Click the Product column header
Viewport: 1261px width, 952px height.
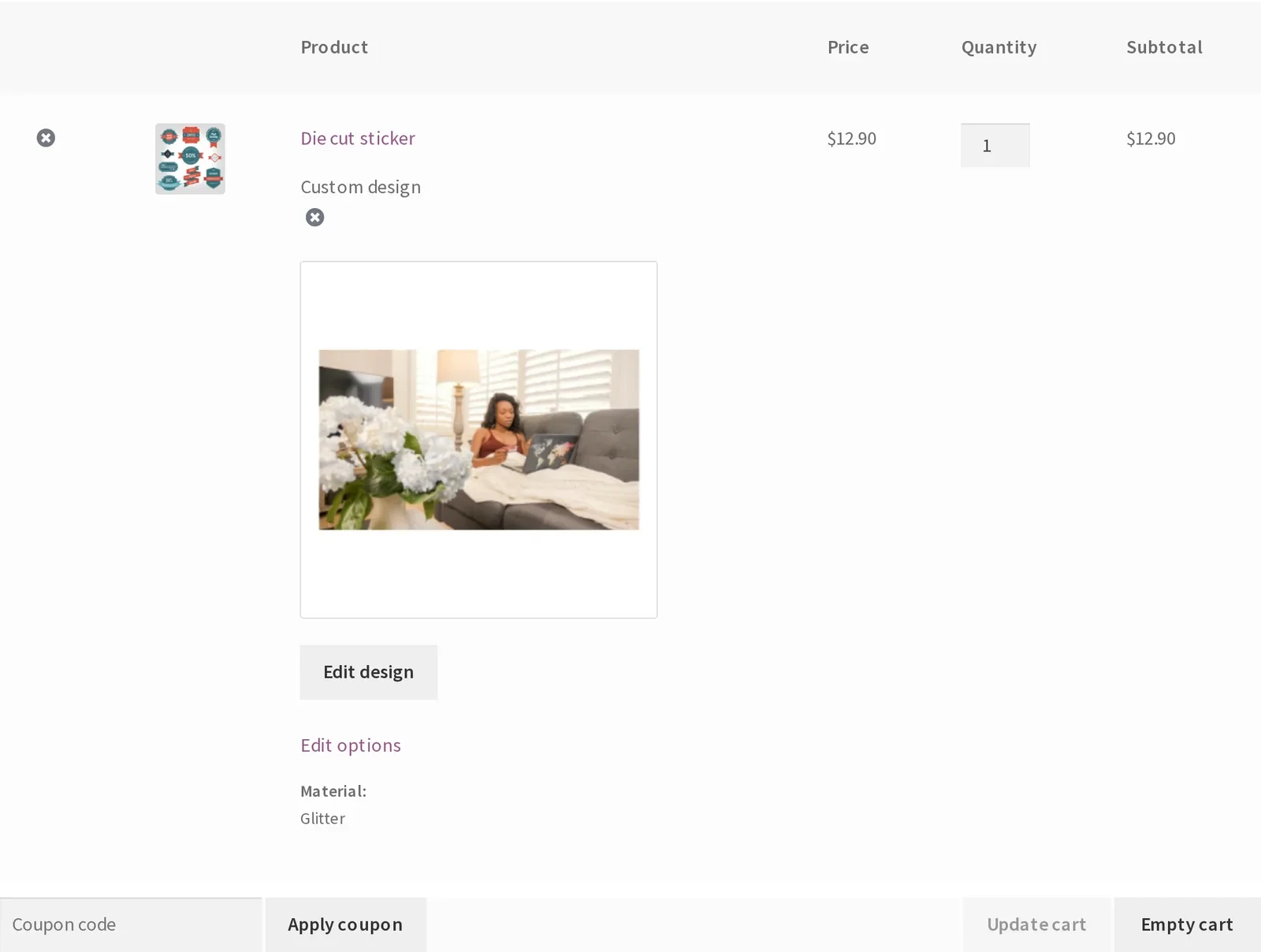(x=334, y=47)
